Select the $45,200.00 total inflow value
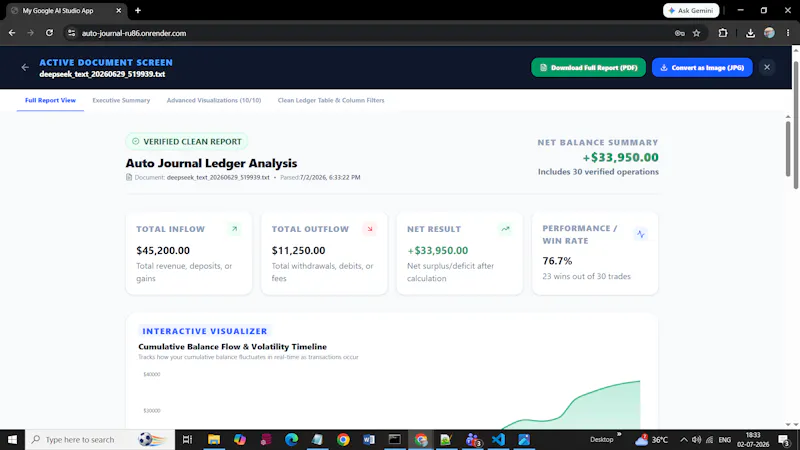The height and width of the screenshot is (450, 800). click(163, 251)
